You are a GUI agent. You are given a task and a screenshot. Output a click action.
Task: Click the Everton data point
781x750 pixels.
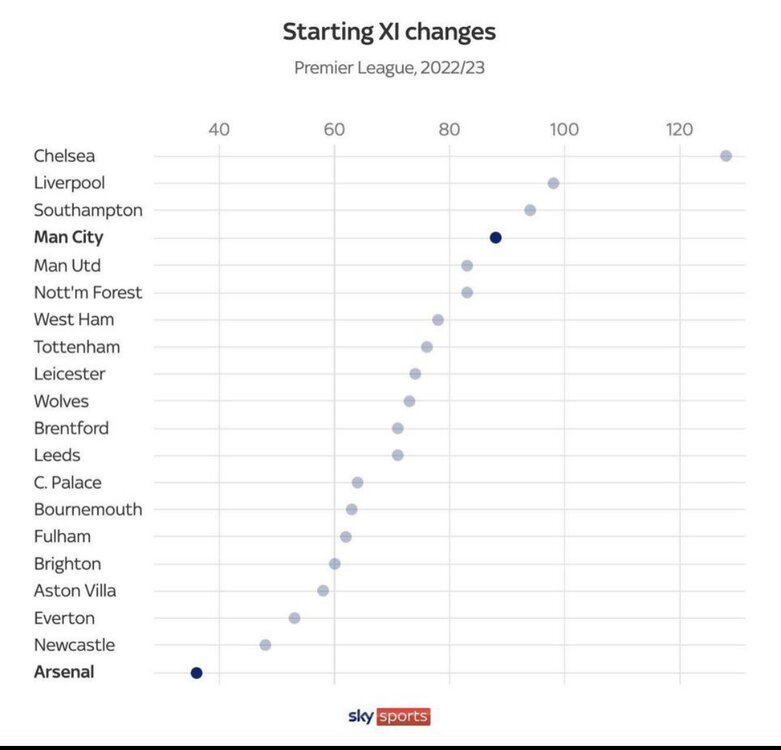pyautogui.click(x=294, y=618)
